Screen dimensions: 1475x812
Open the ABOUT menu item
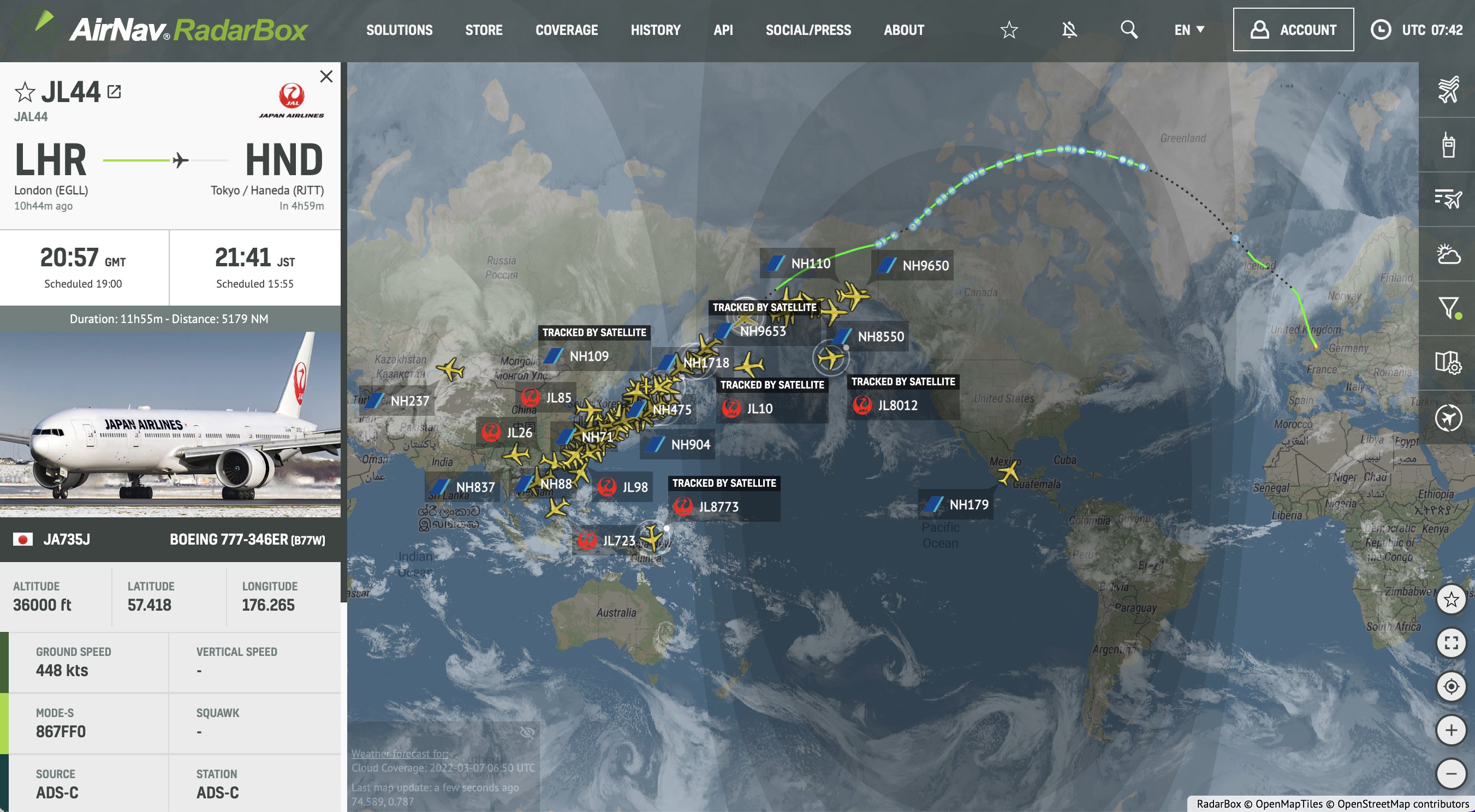pyautogui.click(x=903, y=30)
